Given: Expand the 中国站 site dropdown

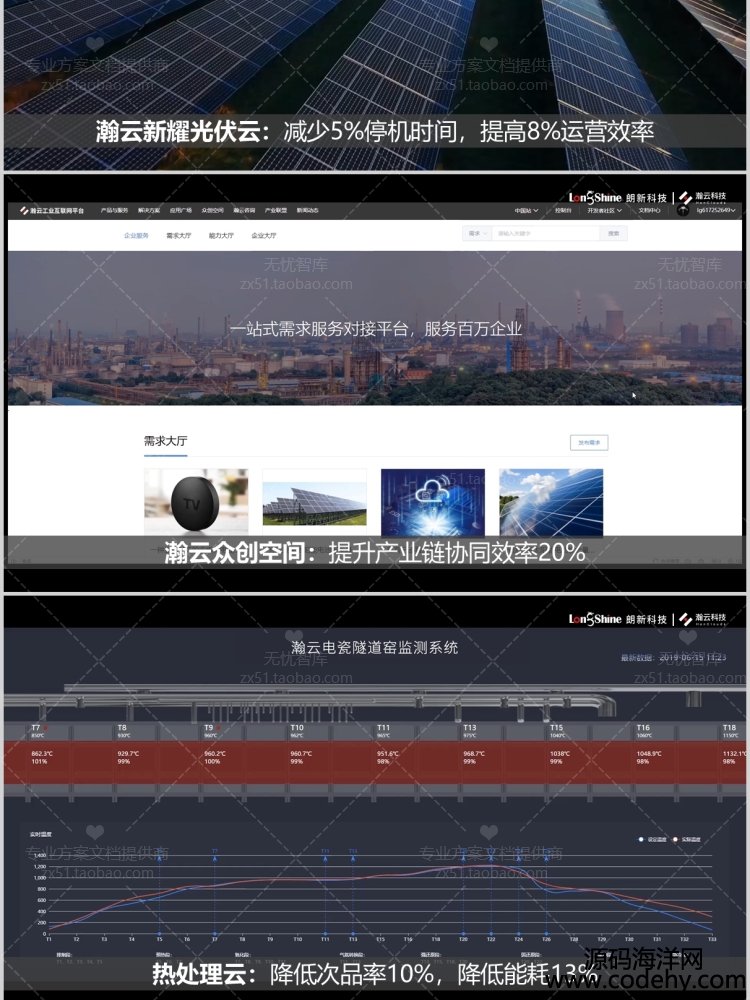Looking at the screenshot, I should (x=526, y=210).
